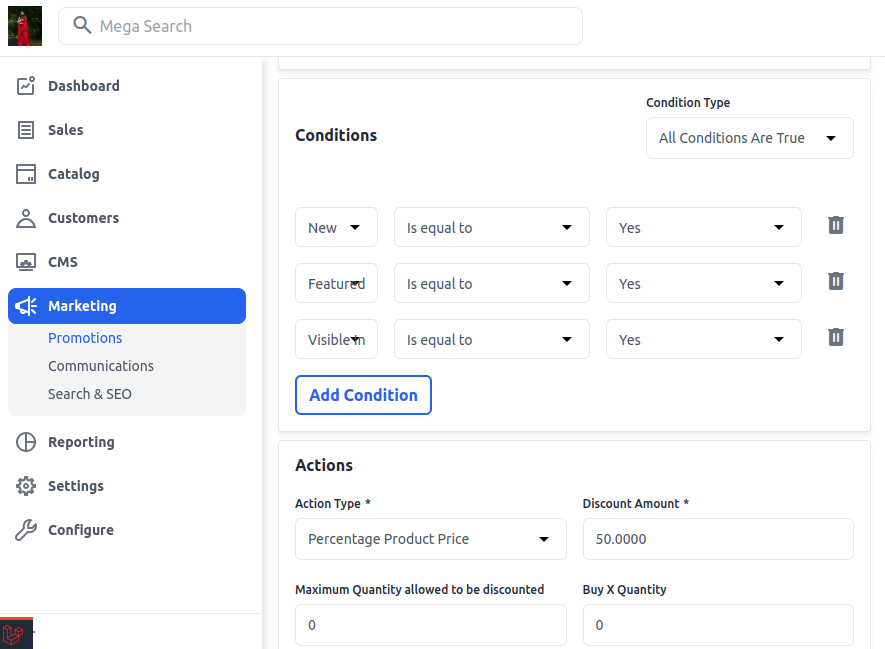The width and height of the screenshot is (885, 649).
Task: Open the Action Type dropdown
Action: tap(431, 539)
